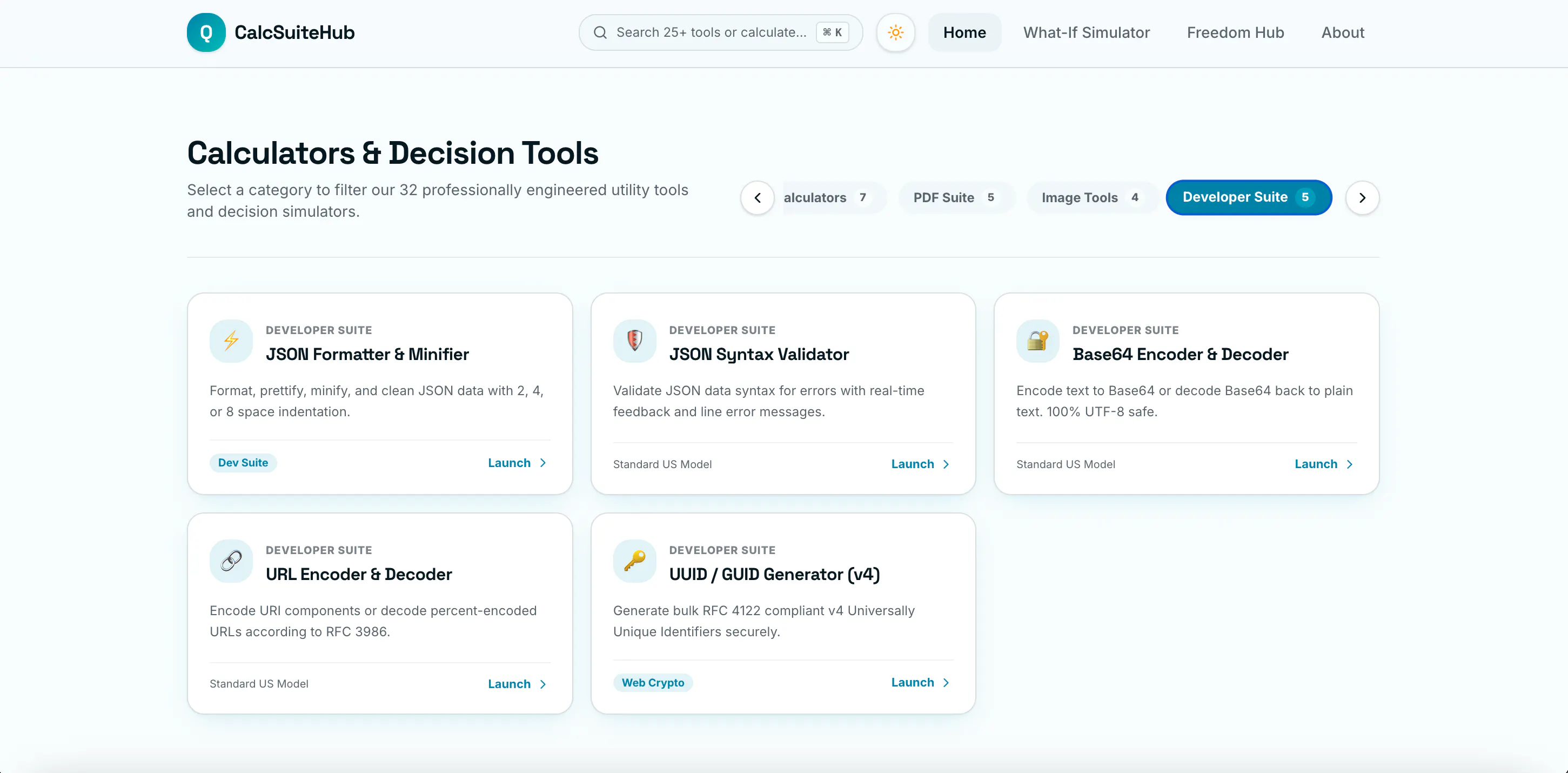Image resolution: width=1568 pixels, height=773 pixels.
Task: Select the Developer Suite category pill
Action: [x=1249, y=197]
